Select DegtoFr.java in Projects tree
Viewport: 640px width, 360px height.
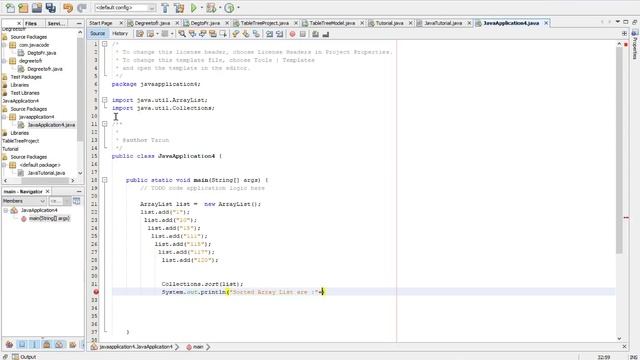[x=41, y=53]
